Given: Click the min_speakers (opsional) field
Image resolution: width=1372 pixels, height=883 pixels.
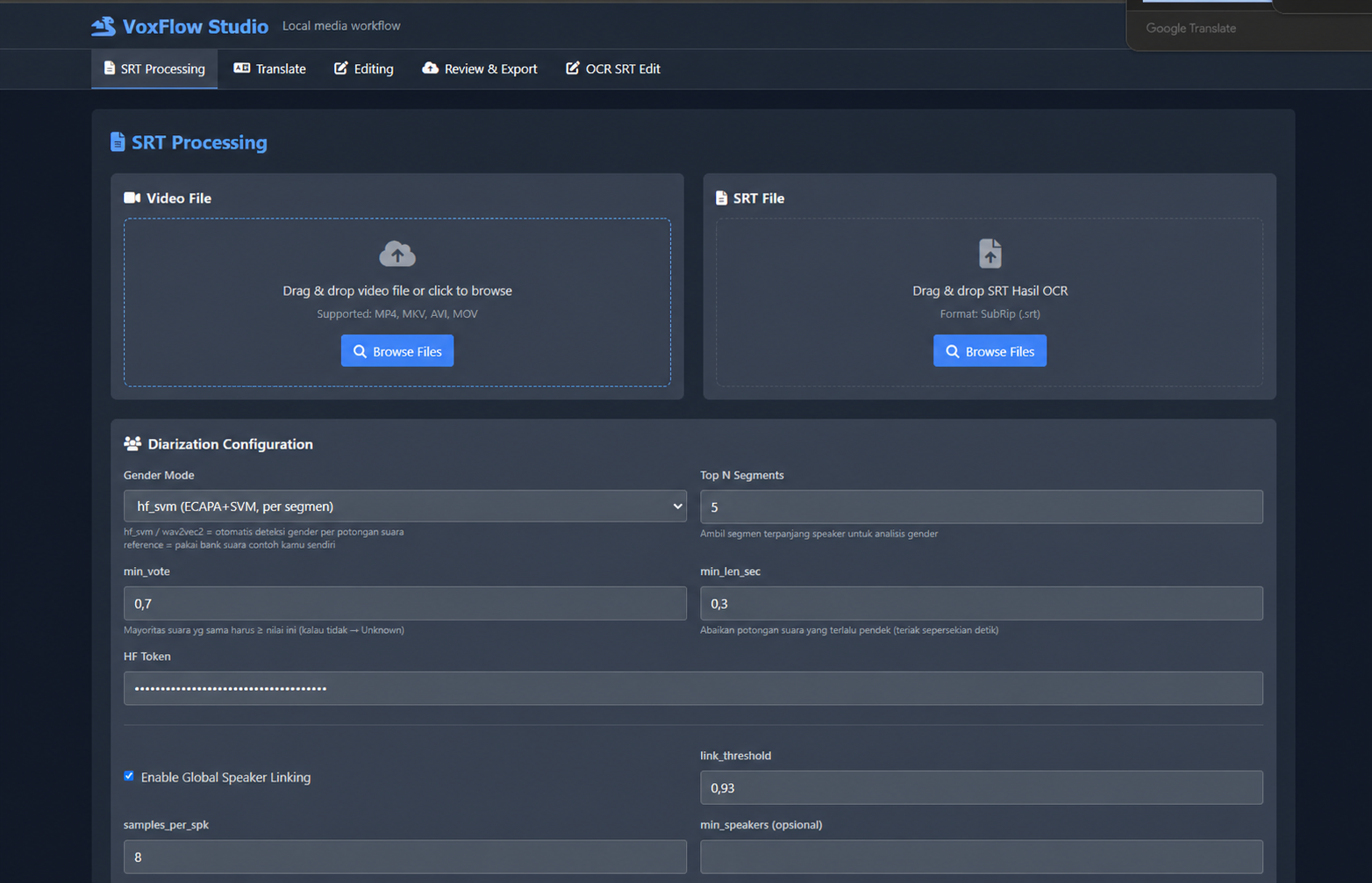Looking at the screenshot, I should (x=982, y=857).
